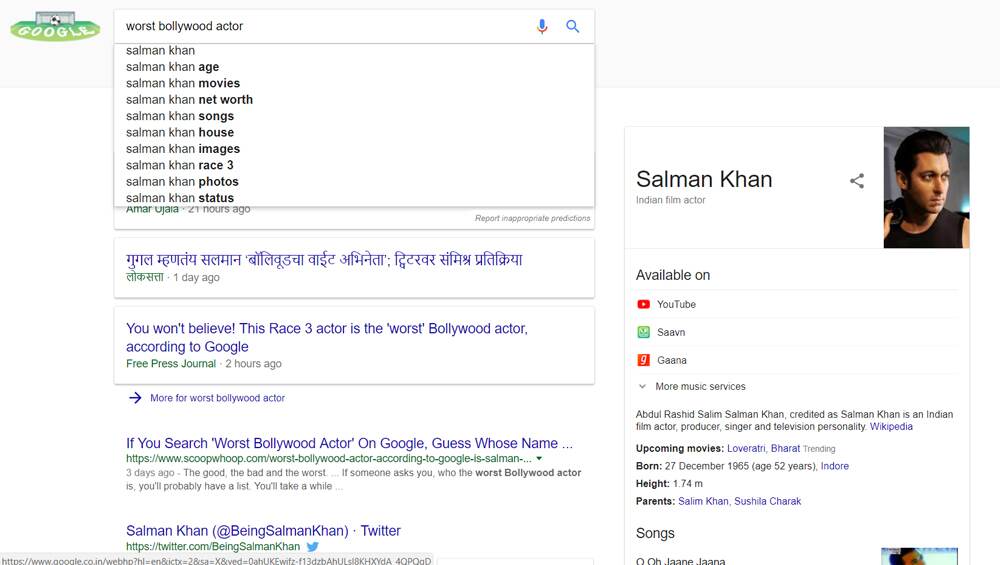This screenshot has width=1000, height=565.
Task: Open 'You won't believe! This Race 3 actor' article
Action: click(327, 337)
